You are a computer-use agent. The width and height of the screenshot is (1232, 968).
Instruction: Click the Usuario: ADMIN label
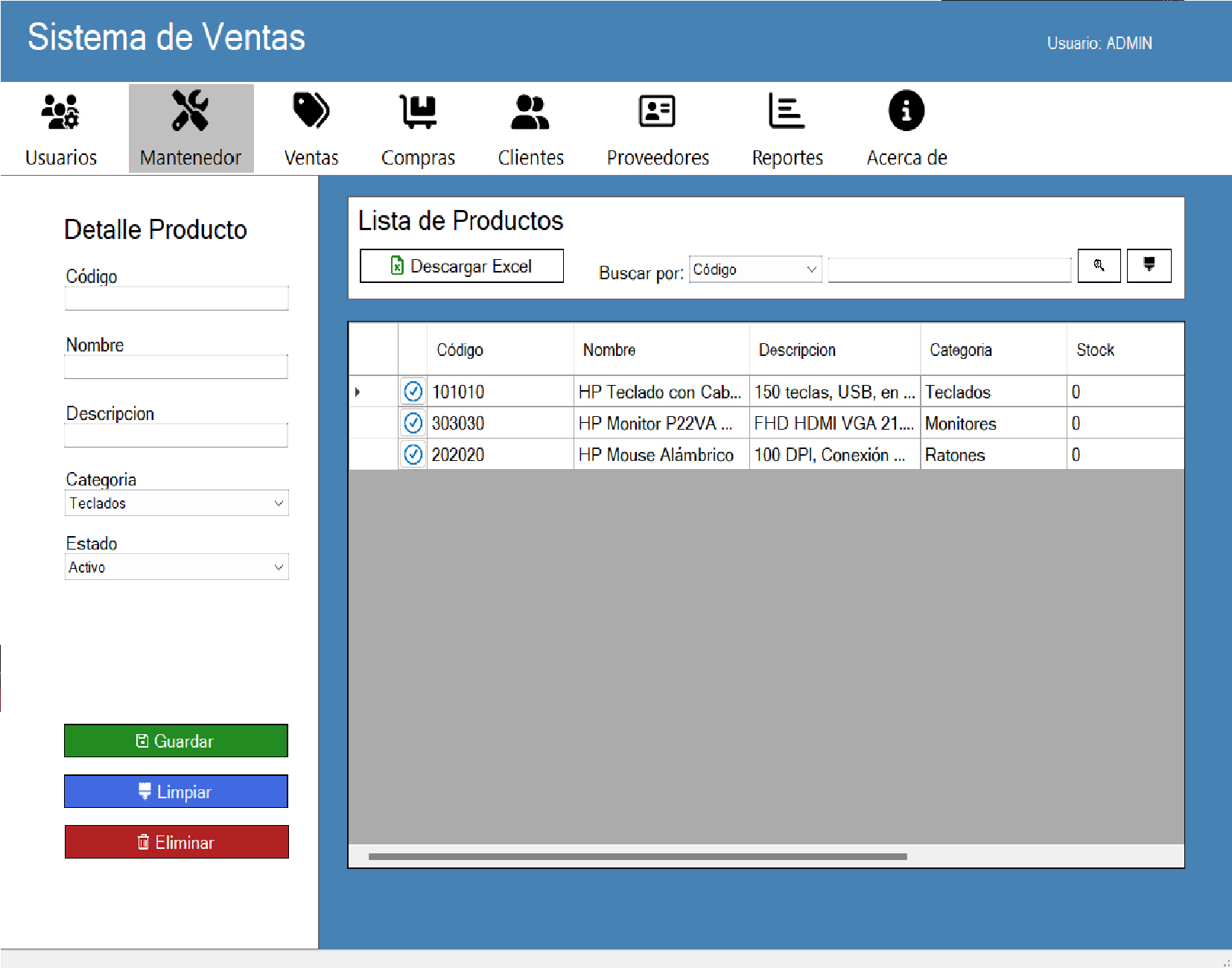click(1099, 43)
